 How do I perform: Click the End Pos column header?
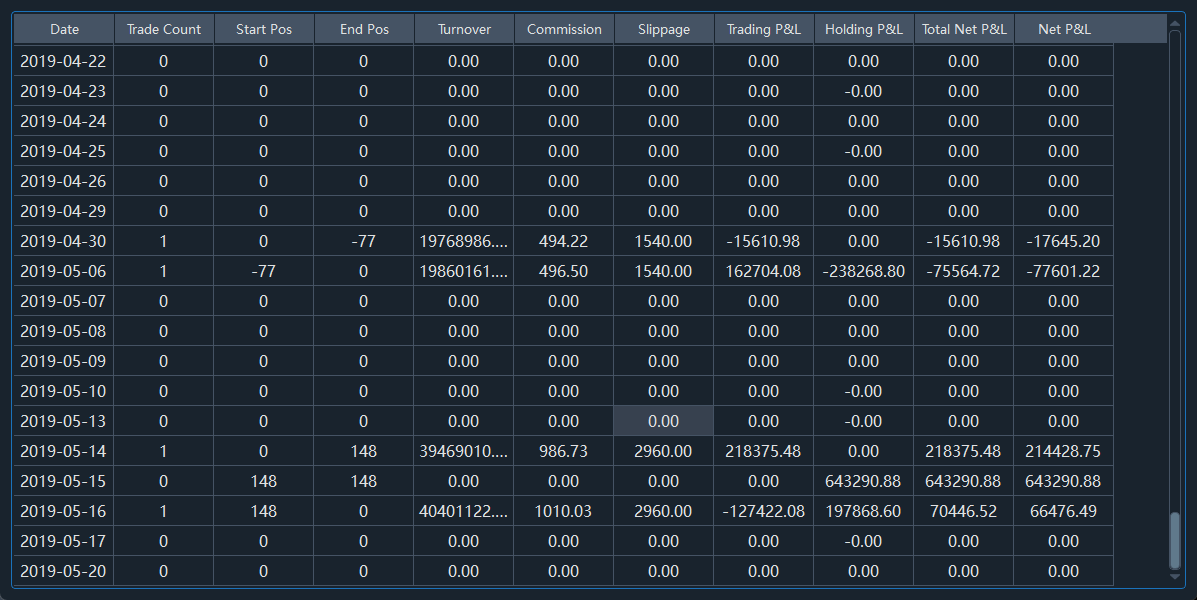(364, 29)
